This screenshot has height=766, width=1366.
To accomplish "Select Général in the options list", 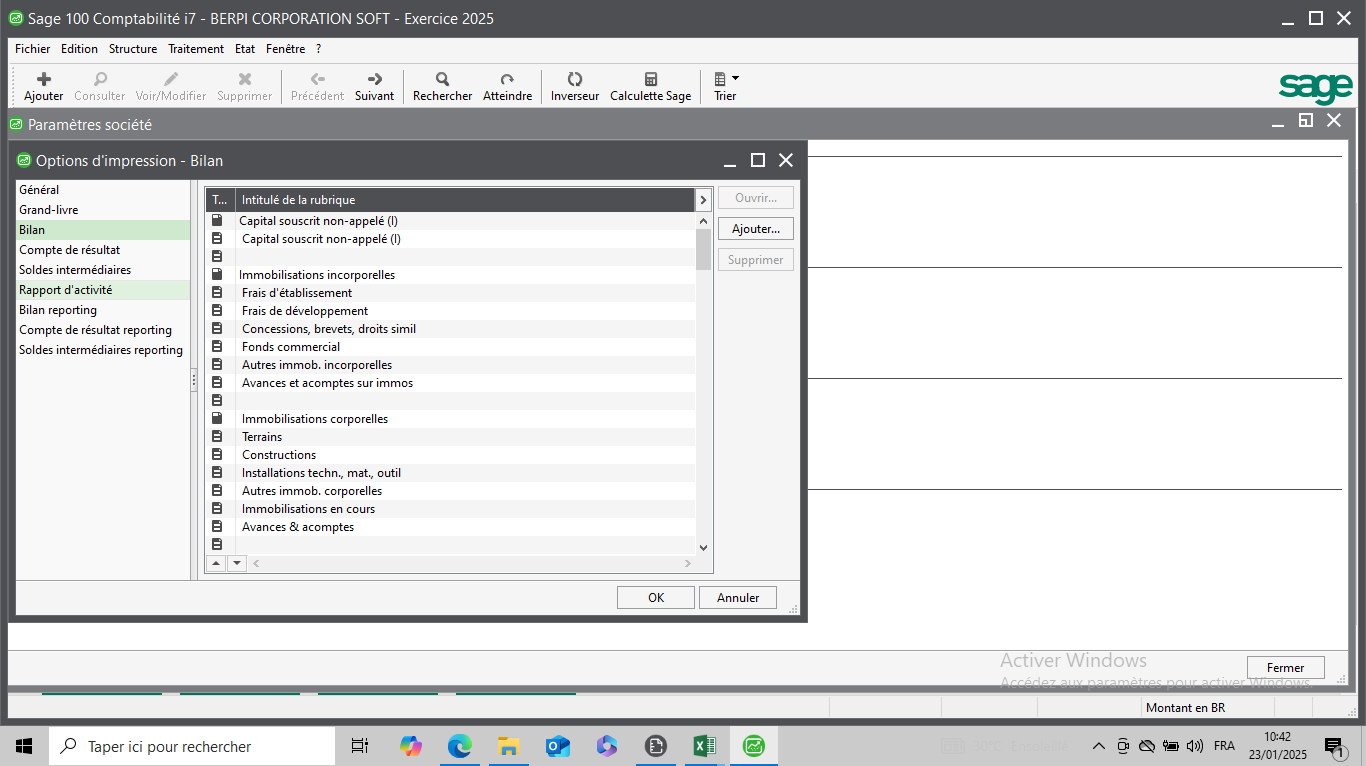I will coord(103,190).
